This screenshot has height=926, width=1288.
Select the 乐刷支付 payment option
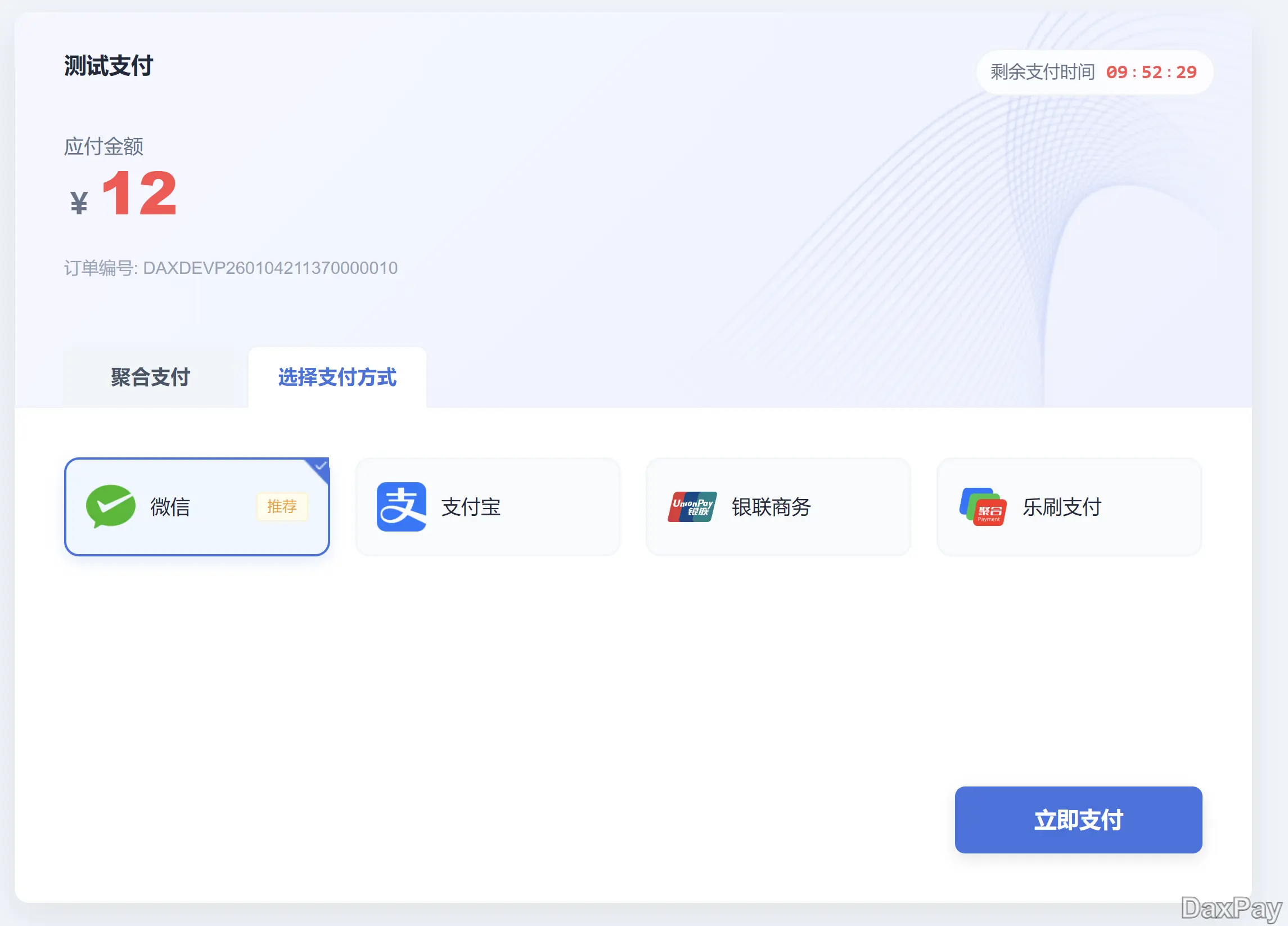click(1069, 506)
